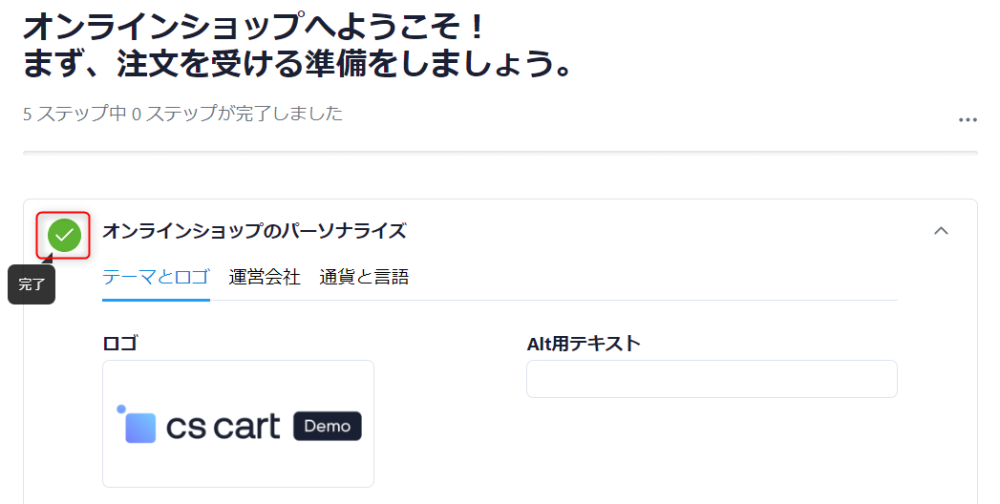Click the Alt用テキスト input field
This screenshot has width=1000, height=504.
(x=711, y=379)
